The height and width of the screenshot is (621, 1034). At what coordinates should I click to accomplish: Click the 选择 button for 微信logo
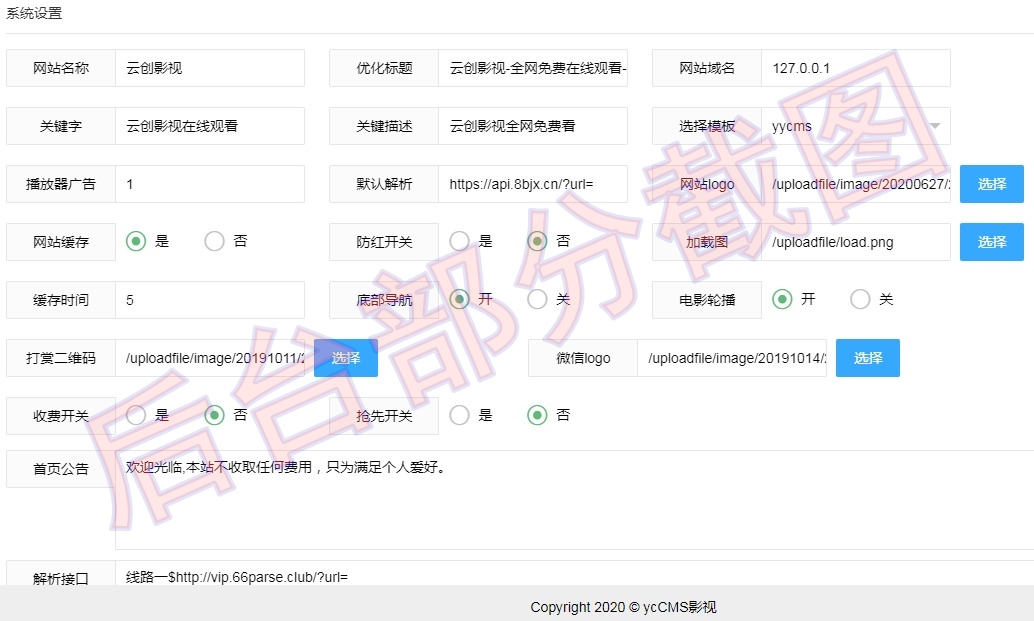pos(867,358)
